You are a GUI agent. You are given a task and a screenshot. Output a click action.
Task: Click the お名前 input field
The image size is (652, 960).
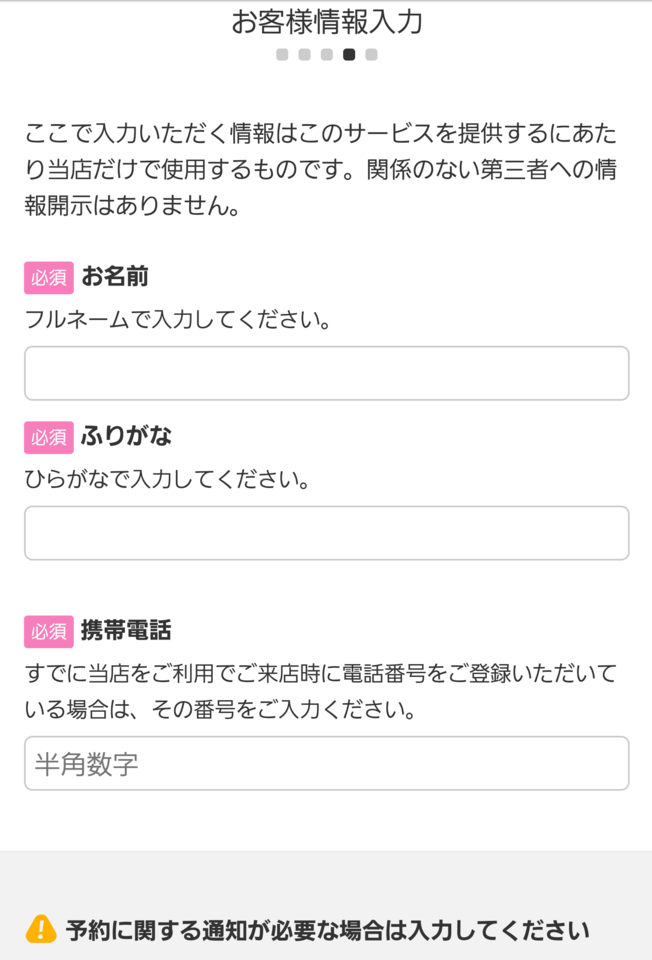pos(326,373)
